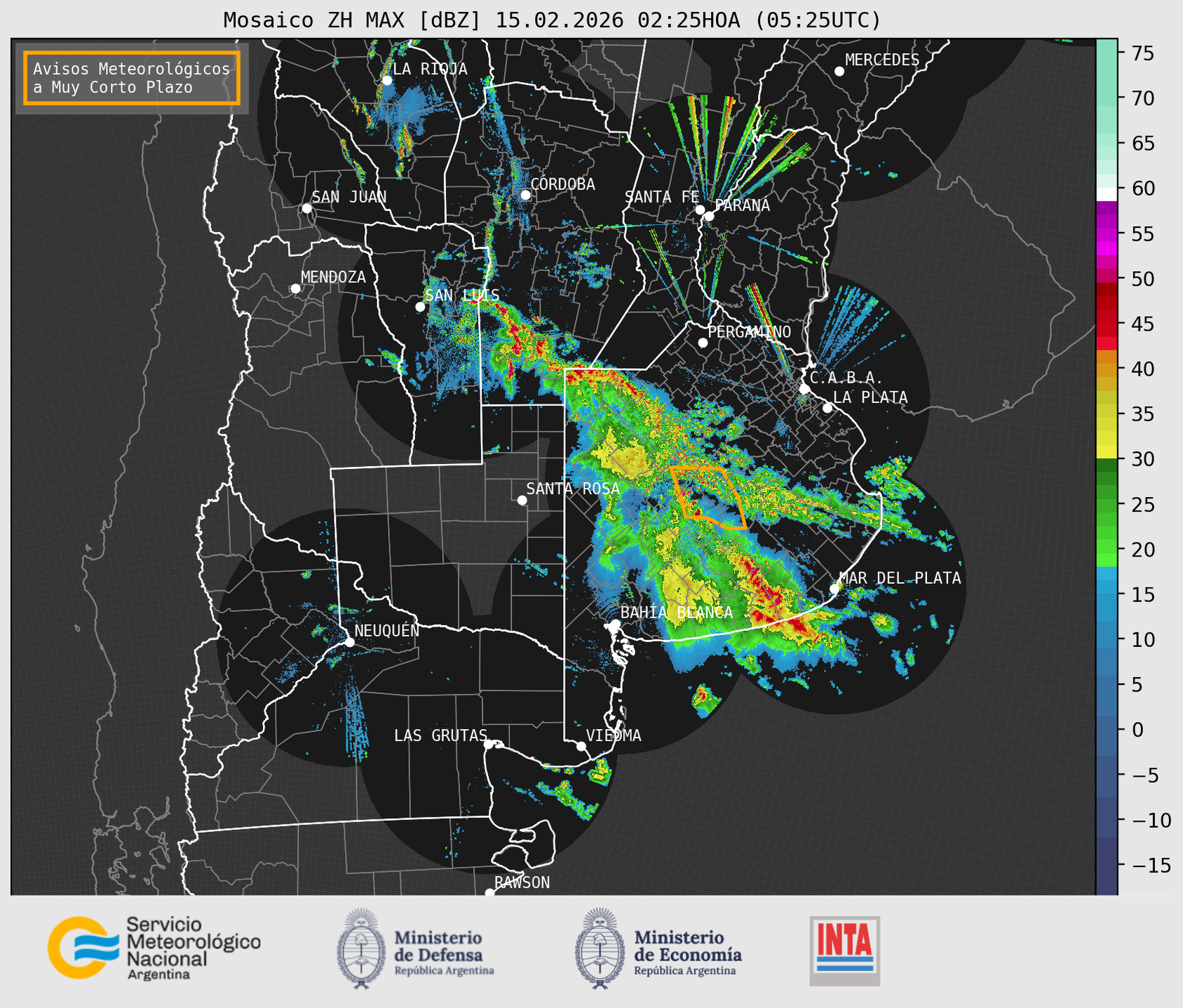Viewport: 1183px width, 1008px height.
Task: Click the C.A.B.A. city label
Action: tap(846, 378)
